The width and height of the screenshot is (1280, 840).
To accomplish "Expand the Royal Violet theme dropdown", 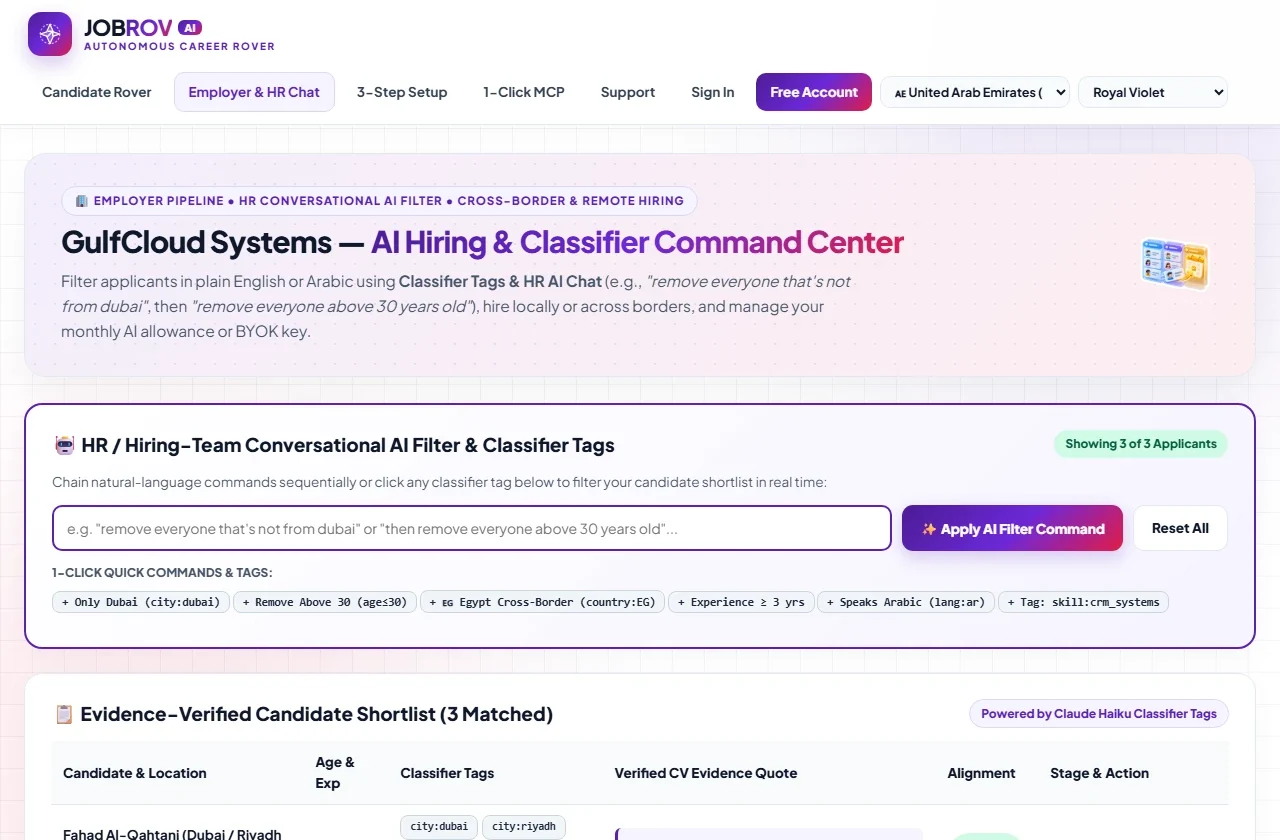I will tap(1153, 92).
